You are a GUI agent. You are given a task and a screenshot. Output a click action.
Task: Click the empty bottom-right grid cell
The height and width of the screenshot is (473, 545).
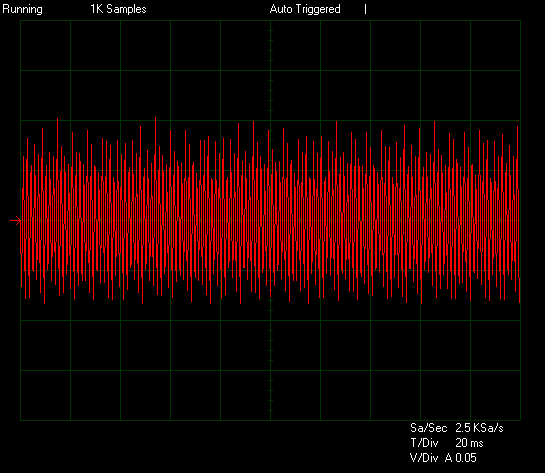[x=495, y=395]
